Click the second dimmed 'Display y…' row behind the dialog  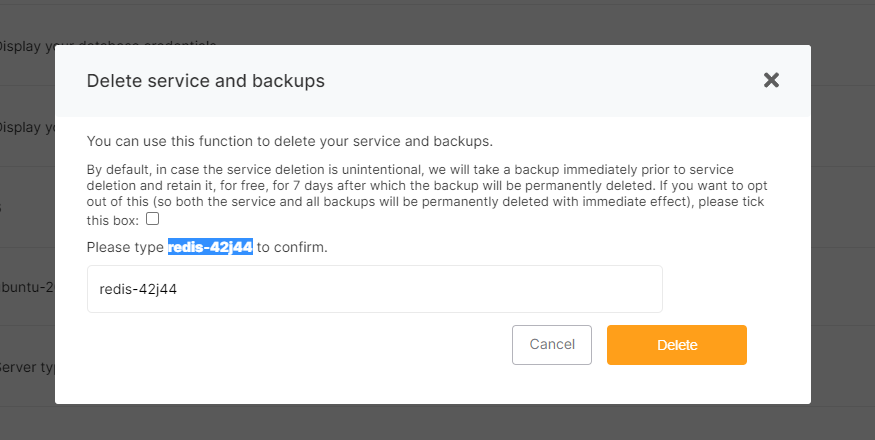[x=27, y=127]
